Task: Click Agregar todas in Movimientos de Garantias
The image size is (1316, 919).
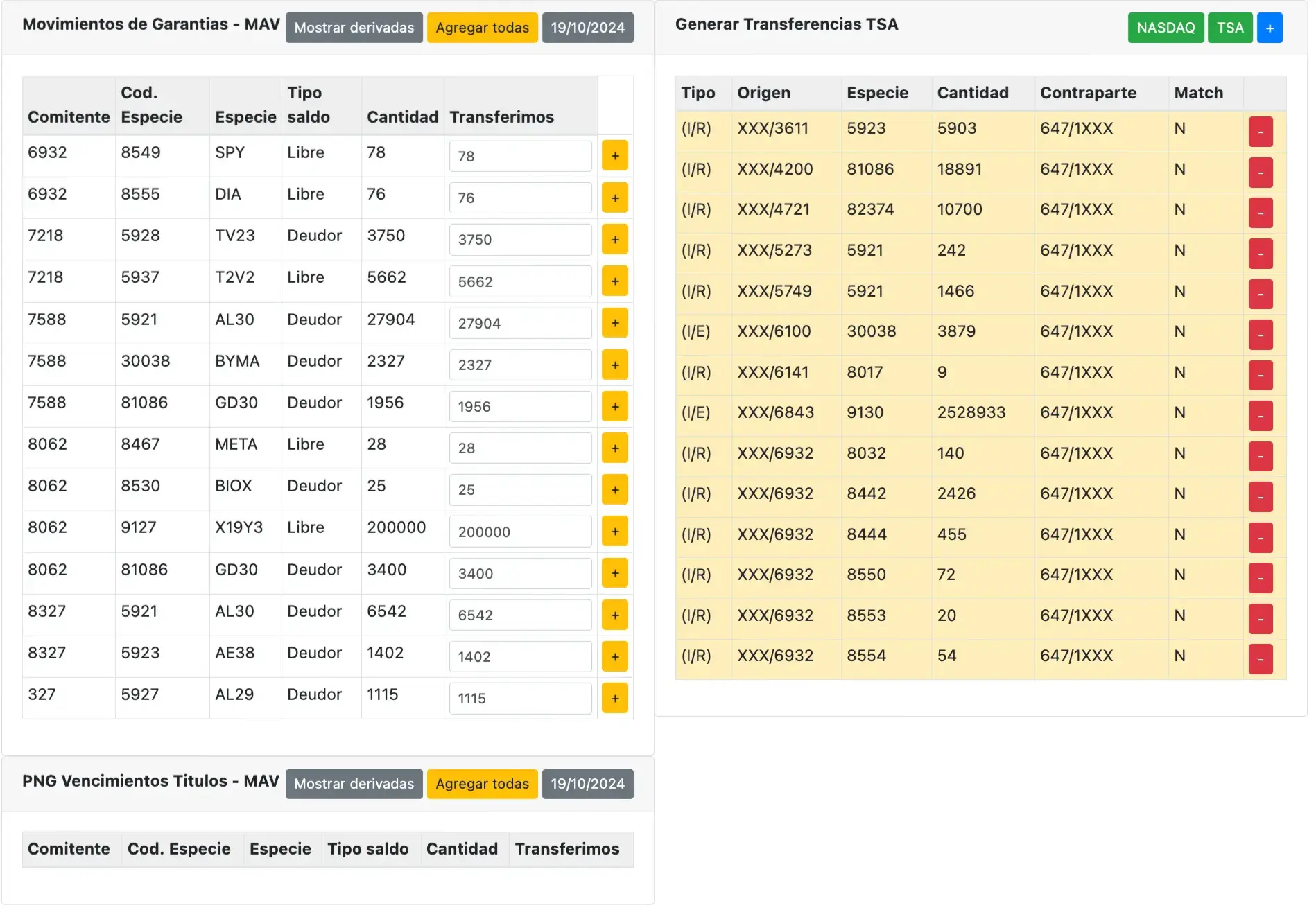Action: coord(482,28)
